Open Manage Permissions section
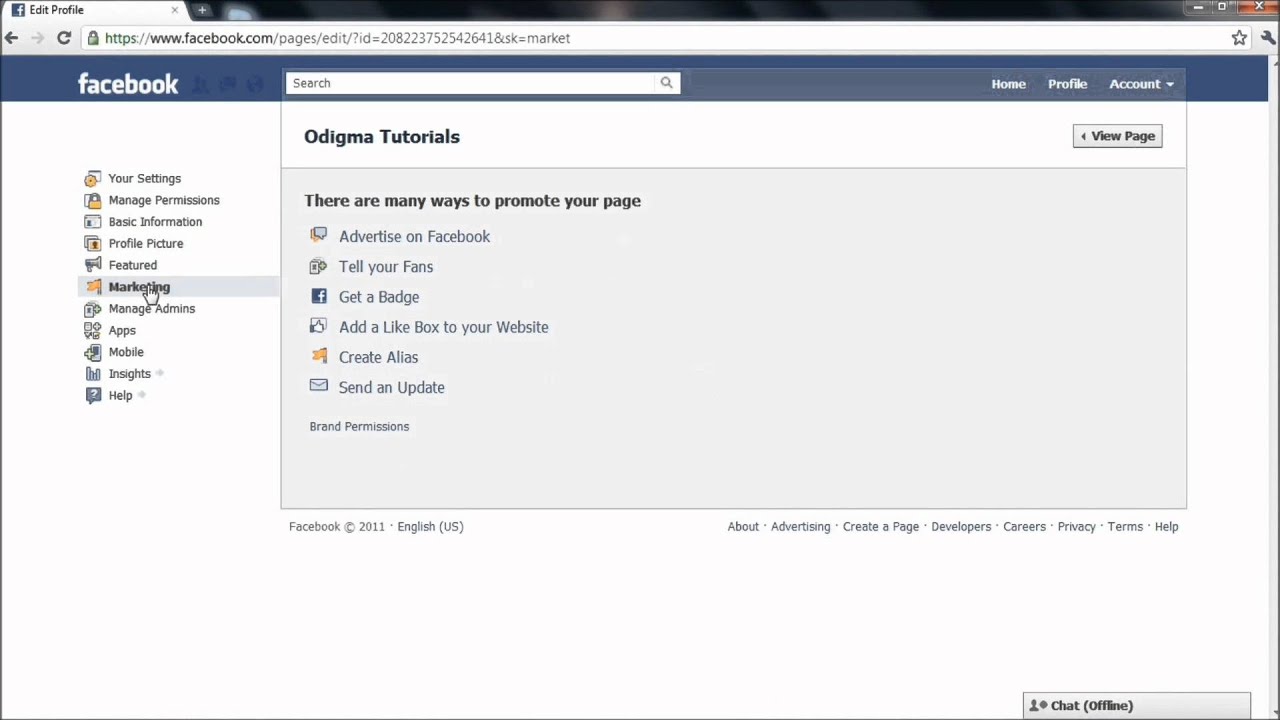 pos(164,200)
